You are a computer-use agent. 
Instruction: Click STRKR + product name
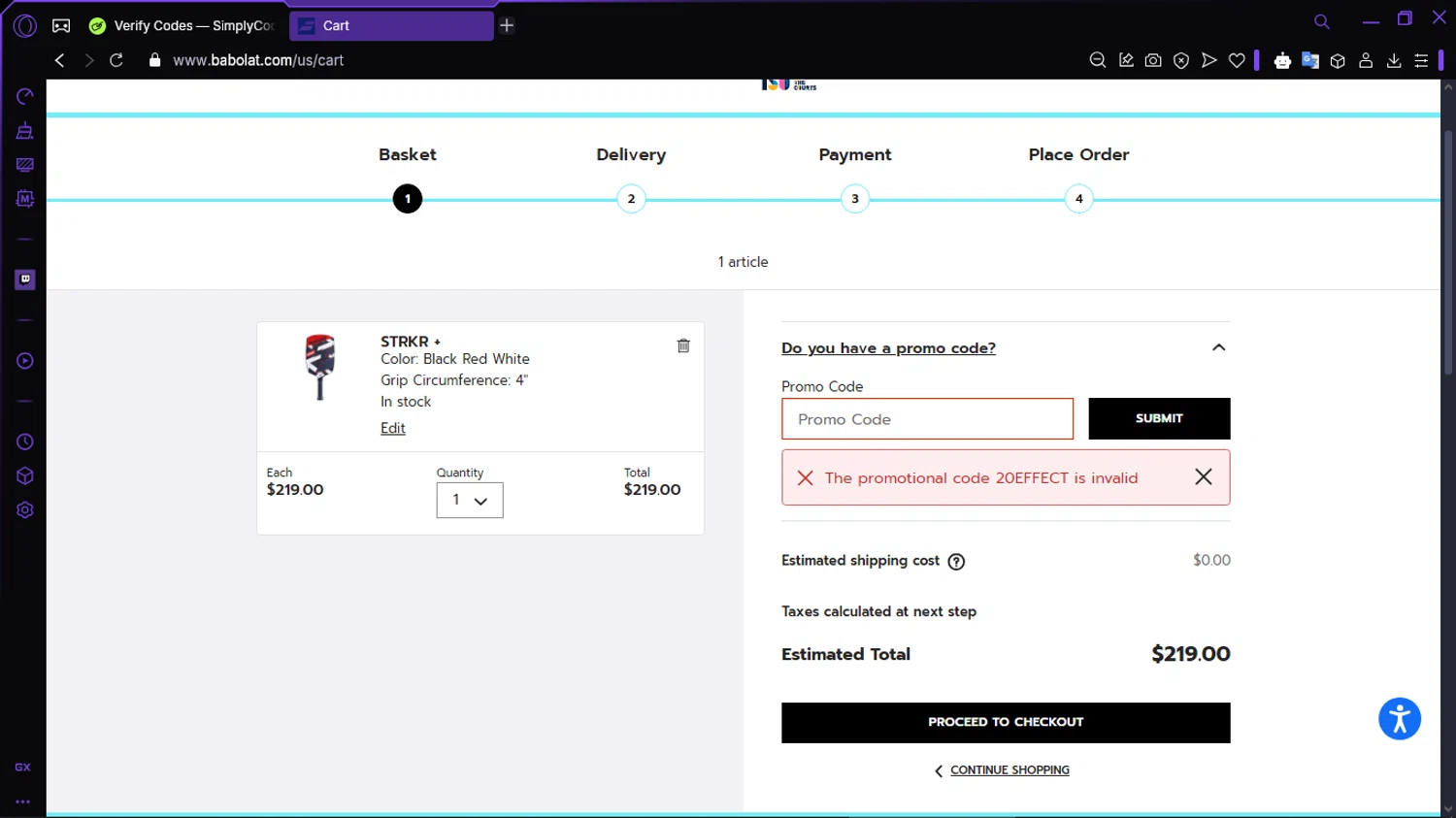[411, 342]
